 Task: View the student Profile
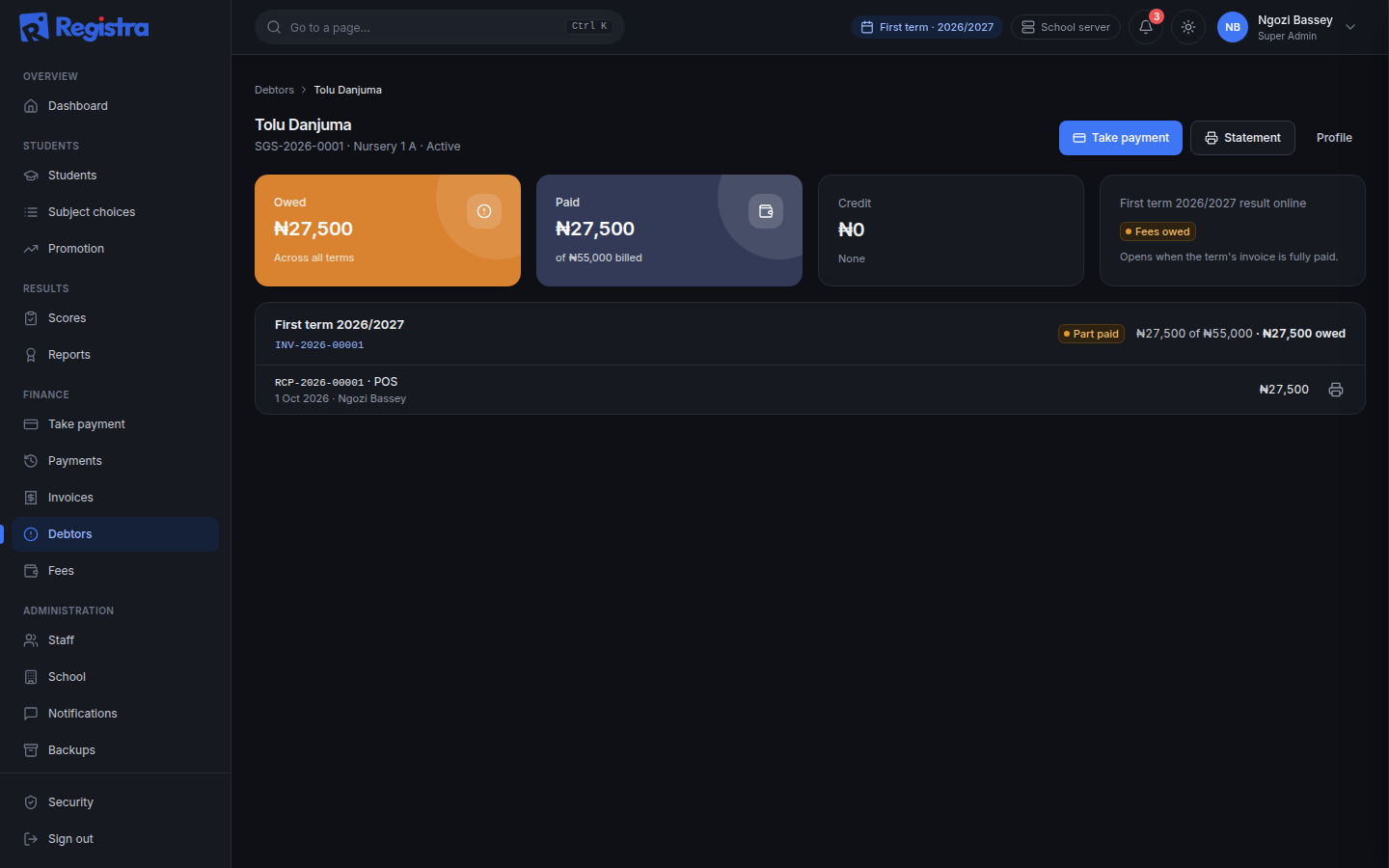click(x=1334, y=138)
